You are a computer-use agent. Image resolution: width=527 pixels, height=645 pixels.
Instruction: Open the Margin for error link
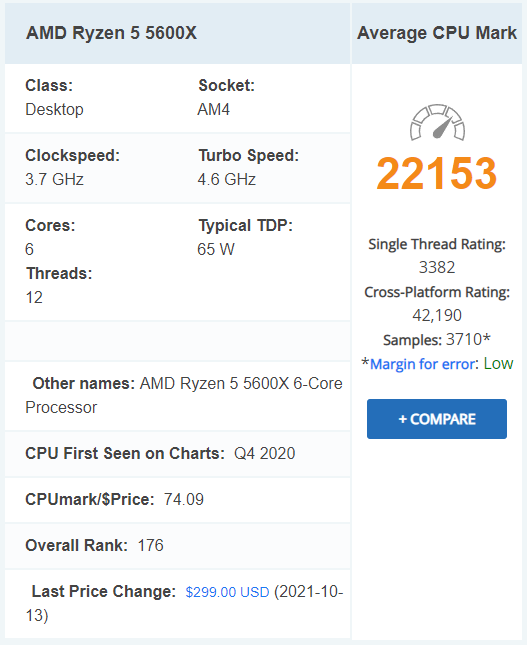[423, 364]
